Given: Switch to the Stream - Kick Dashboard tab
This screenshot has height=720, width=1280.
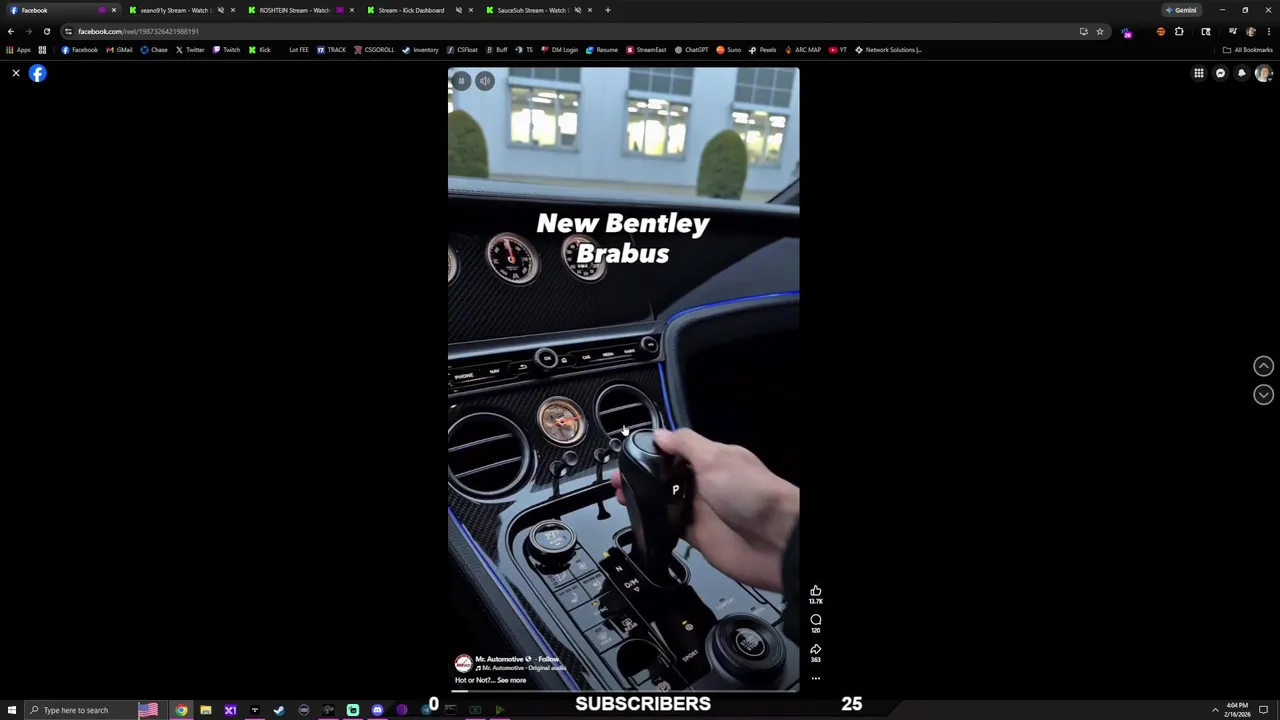Looking at the screenshot, I should [419, 10].
